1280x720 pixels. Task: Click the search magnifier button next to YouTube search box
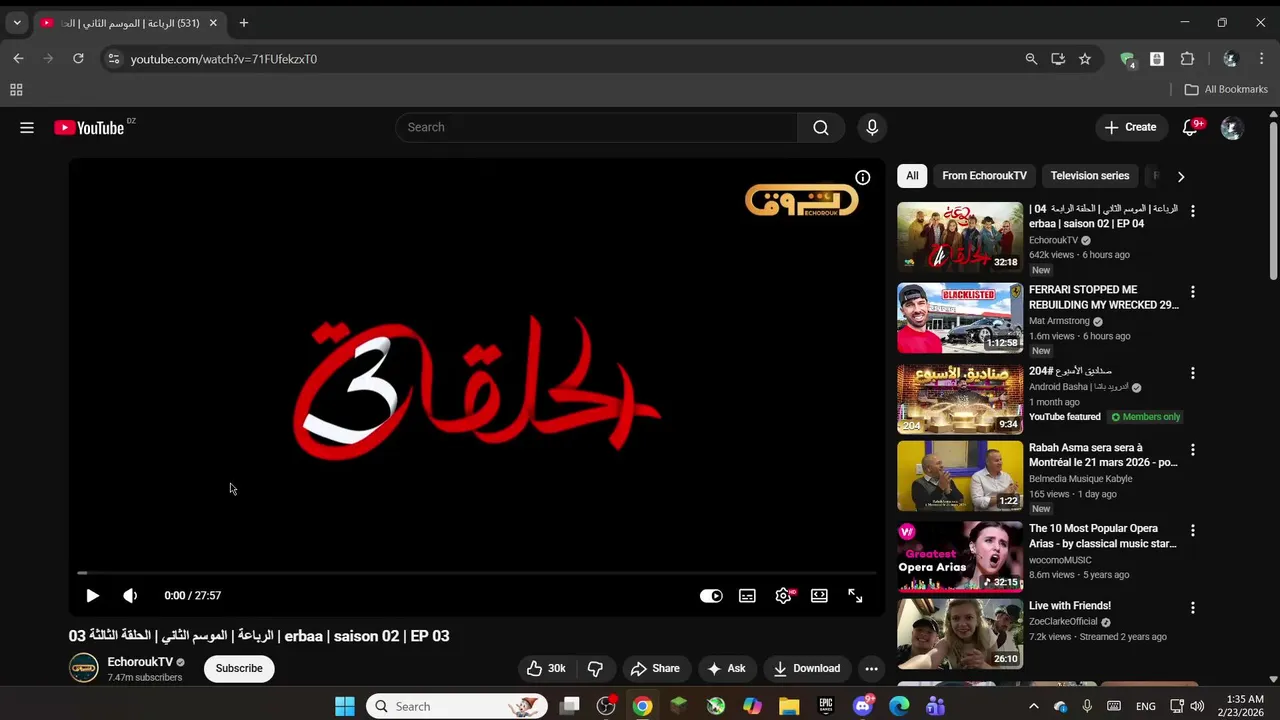click(821, 127)
